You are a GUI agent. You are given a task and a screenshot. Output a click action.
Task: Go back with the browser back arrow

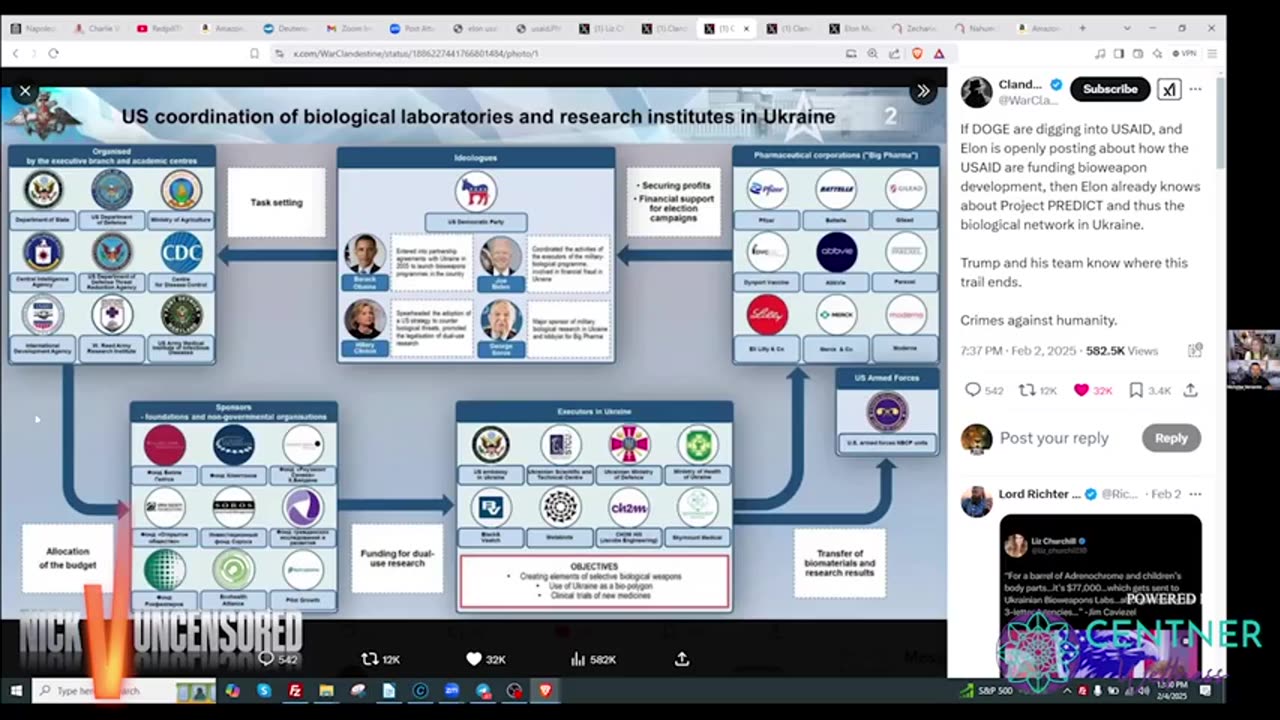tap(15, 53)
